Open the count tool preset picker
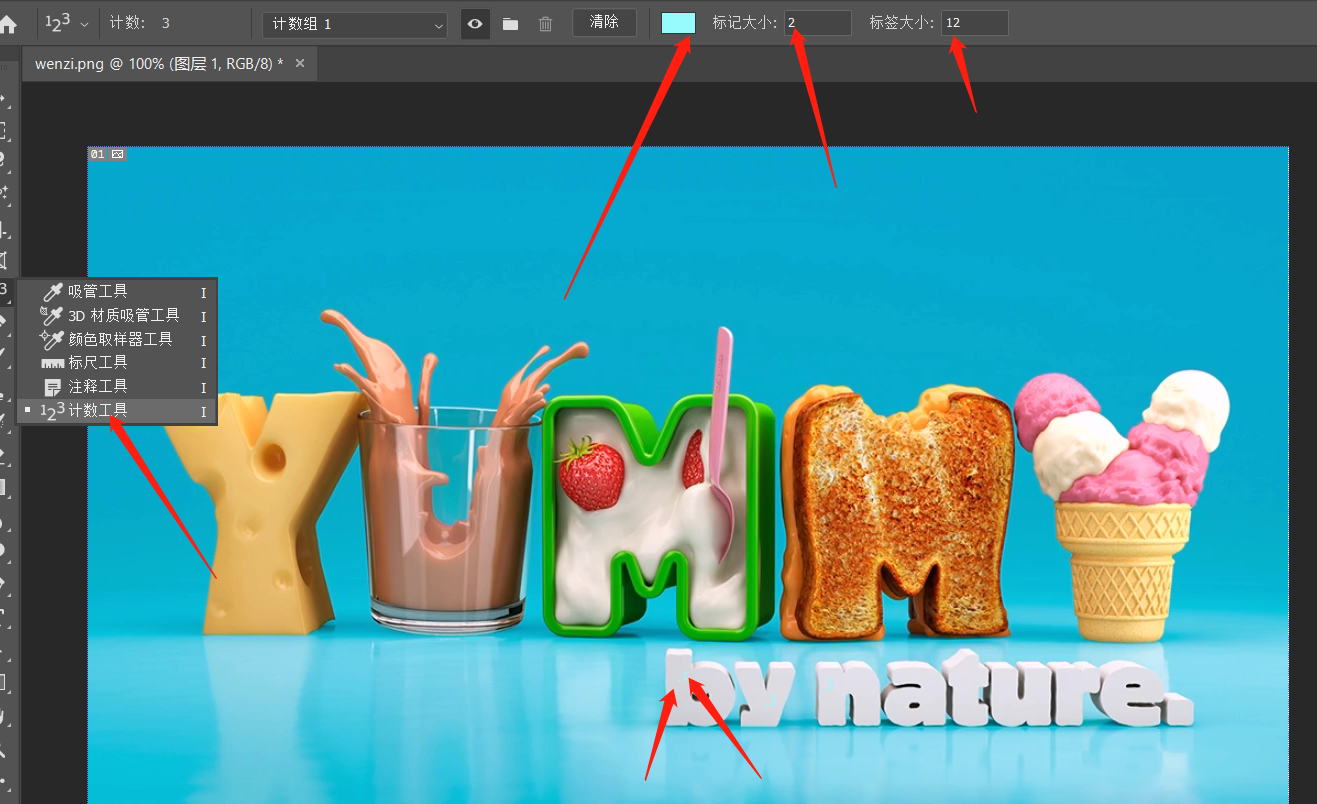Screen dimensions: 1317x804 (x=66, y=23)
